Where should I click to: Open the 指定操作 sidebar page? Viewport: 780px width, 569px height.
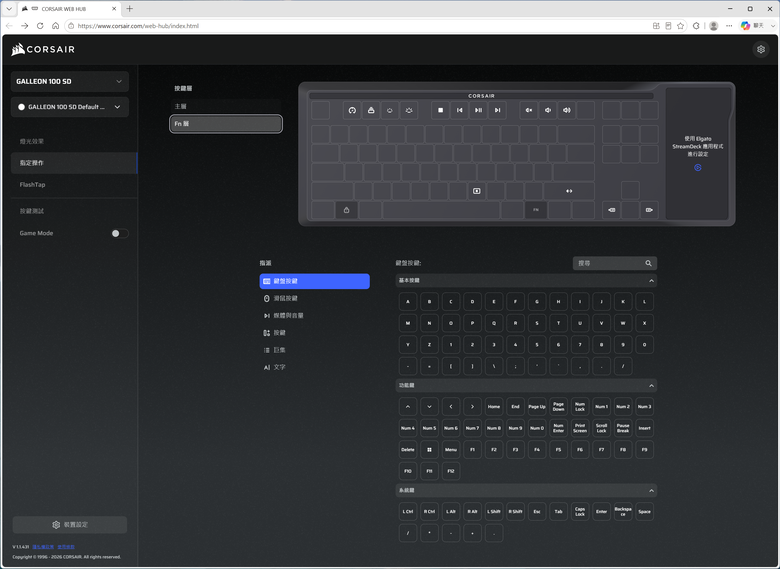tap(74, 163)
